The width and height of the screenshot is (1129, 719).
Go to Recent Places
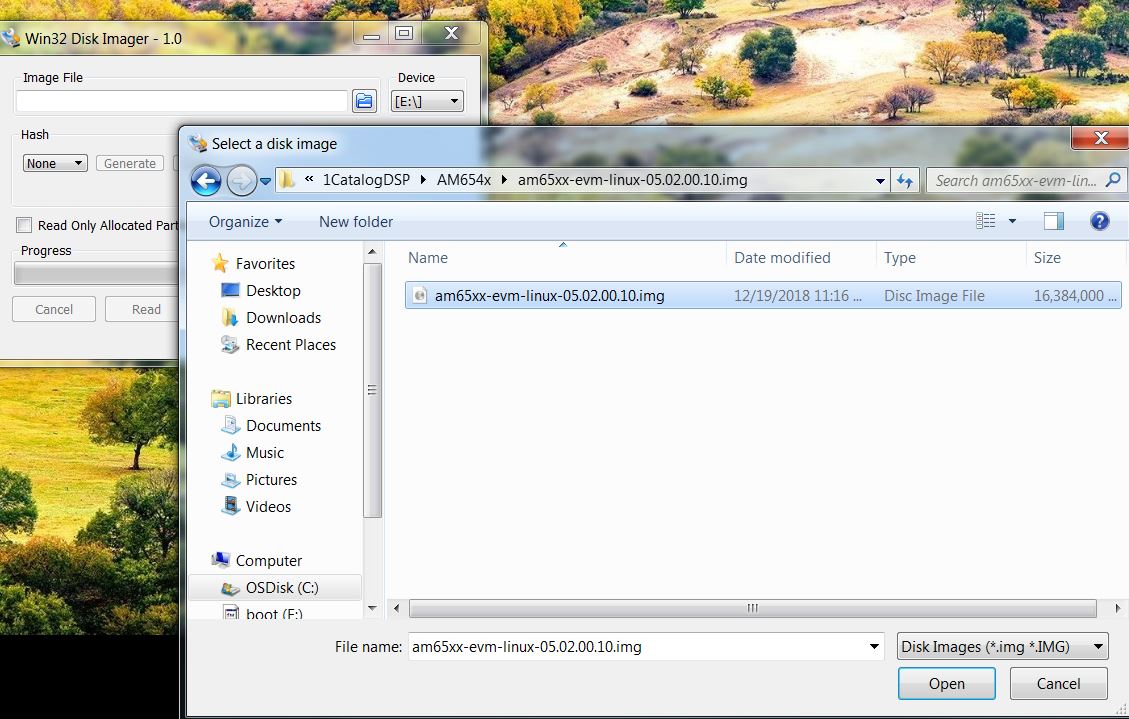click(291, 345)
